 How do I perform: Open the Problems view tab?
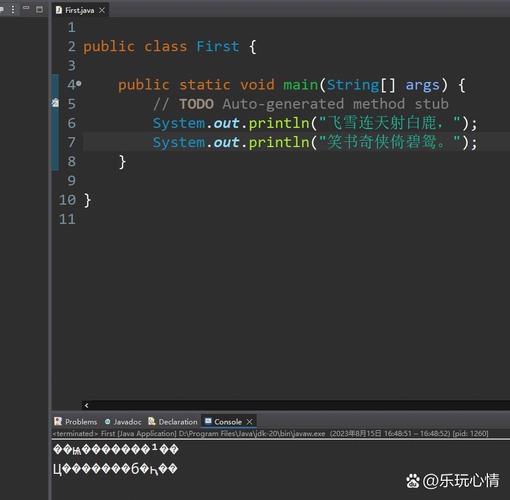(76, 422)
